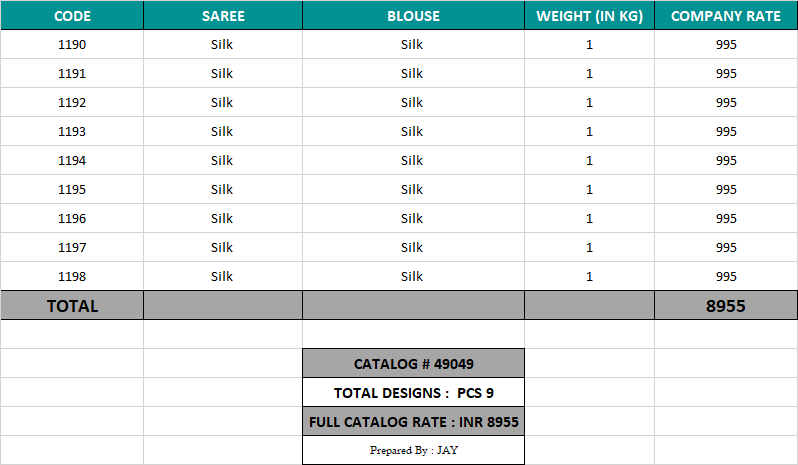Click the TOTAL DESIGNS : PCS 9 cell
Image resolution: width=798 pixels, height=465 pixels.
click(x=413, y=393)
